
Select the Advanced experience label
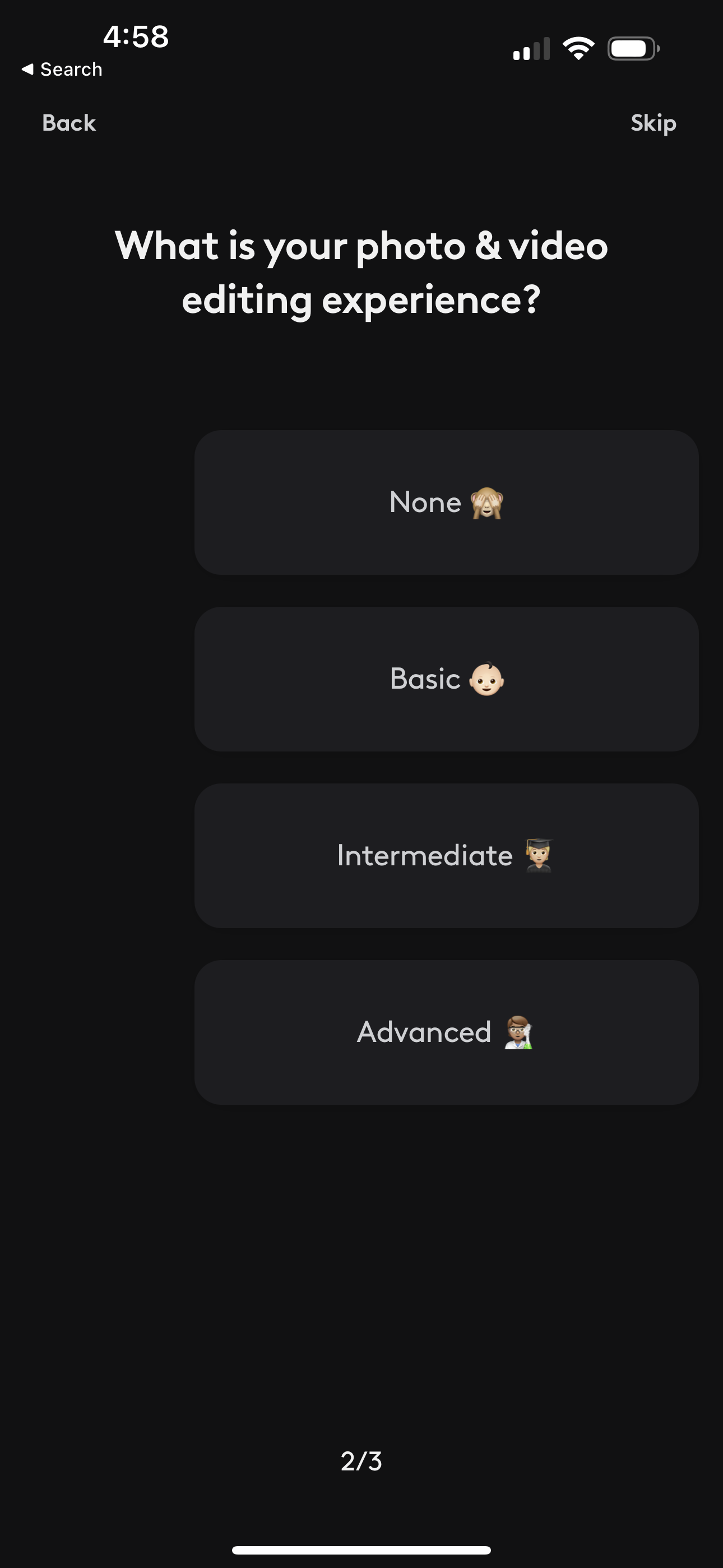(x=424, y=1032)
